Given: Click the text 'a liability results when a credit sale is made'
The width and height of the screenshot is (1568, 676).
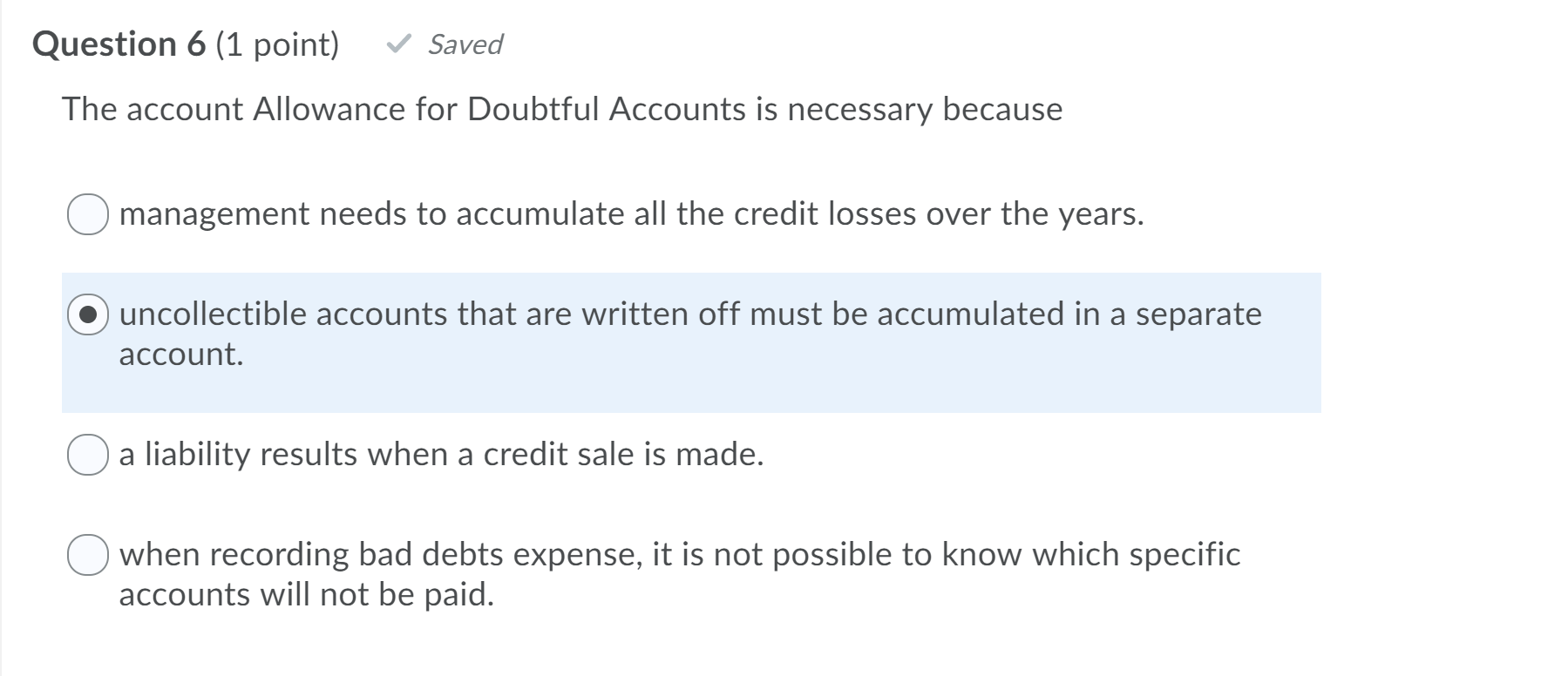Looking at the screenshot, I should pyautogui.click(x=441, y=454).
